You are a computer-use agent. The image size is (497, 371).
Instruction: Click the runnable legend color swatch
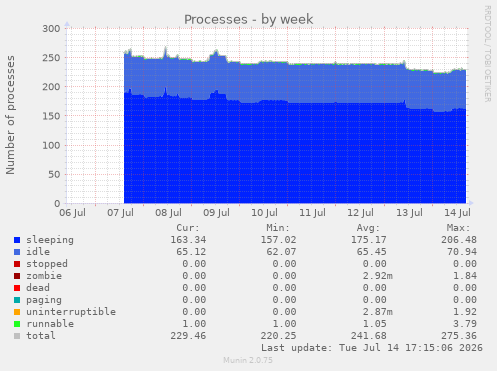(x=17, y=324)
